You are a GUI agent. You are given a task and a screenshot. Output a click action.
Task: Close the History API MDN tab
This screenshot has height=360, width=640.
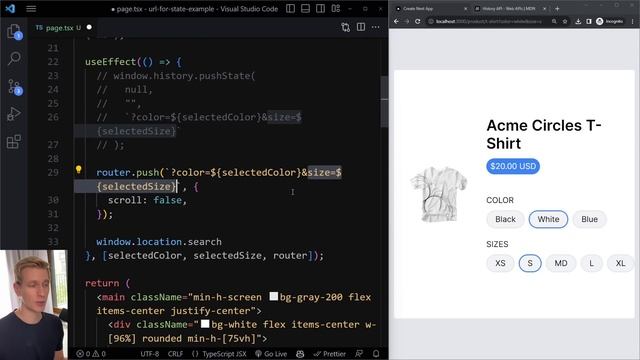tap(544, 9)
